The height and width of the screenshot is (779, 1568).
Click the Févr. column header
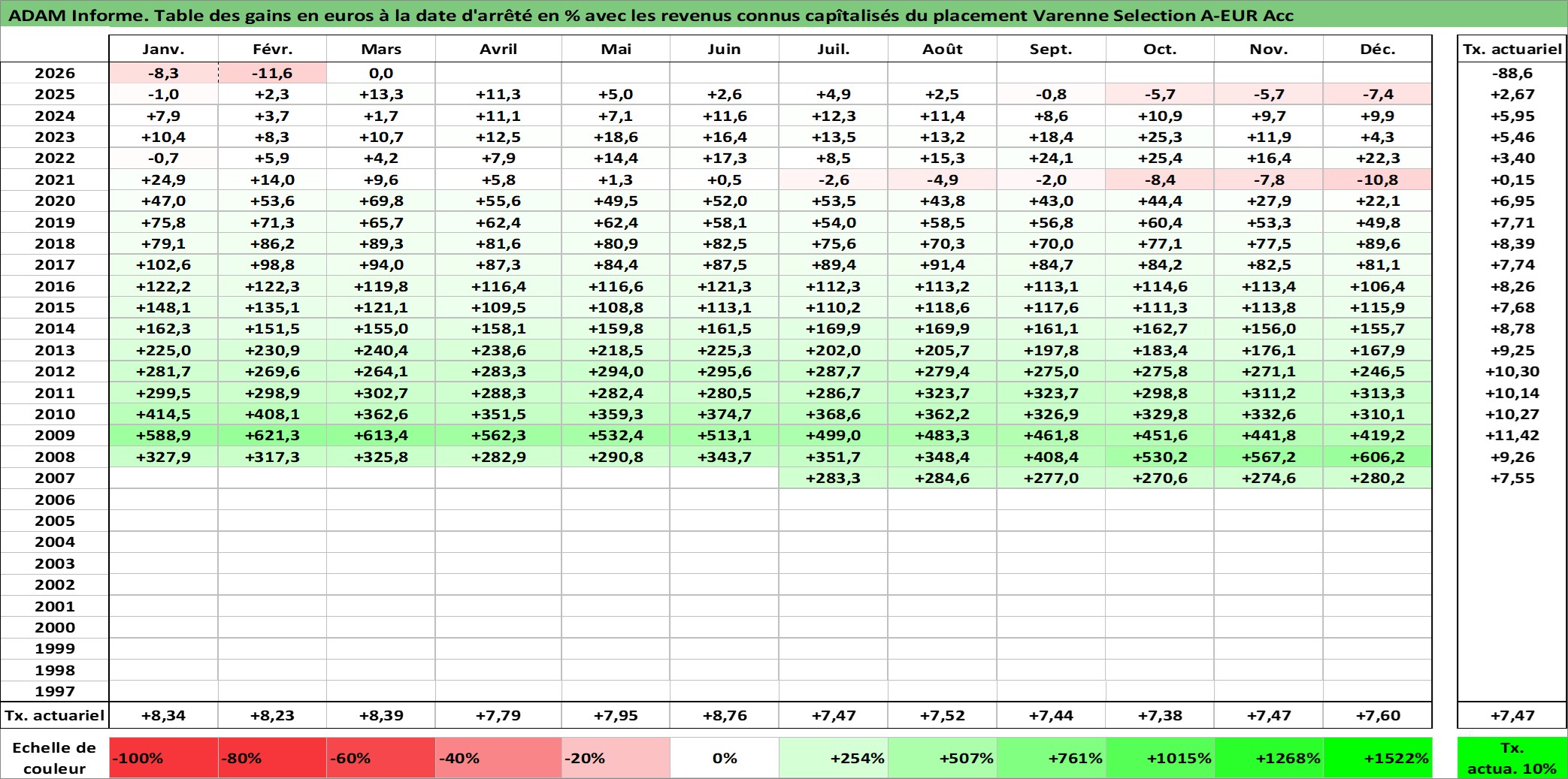[x=272, y=49]
